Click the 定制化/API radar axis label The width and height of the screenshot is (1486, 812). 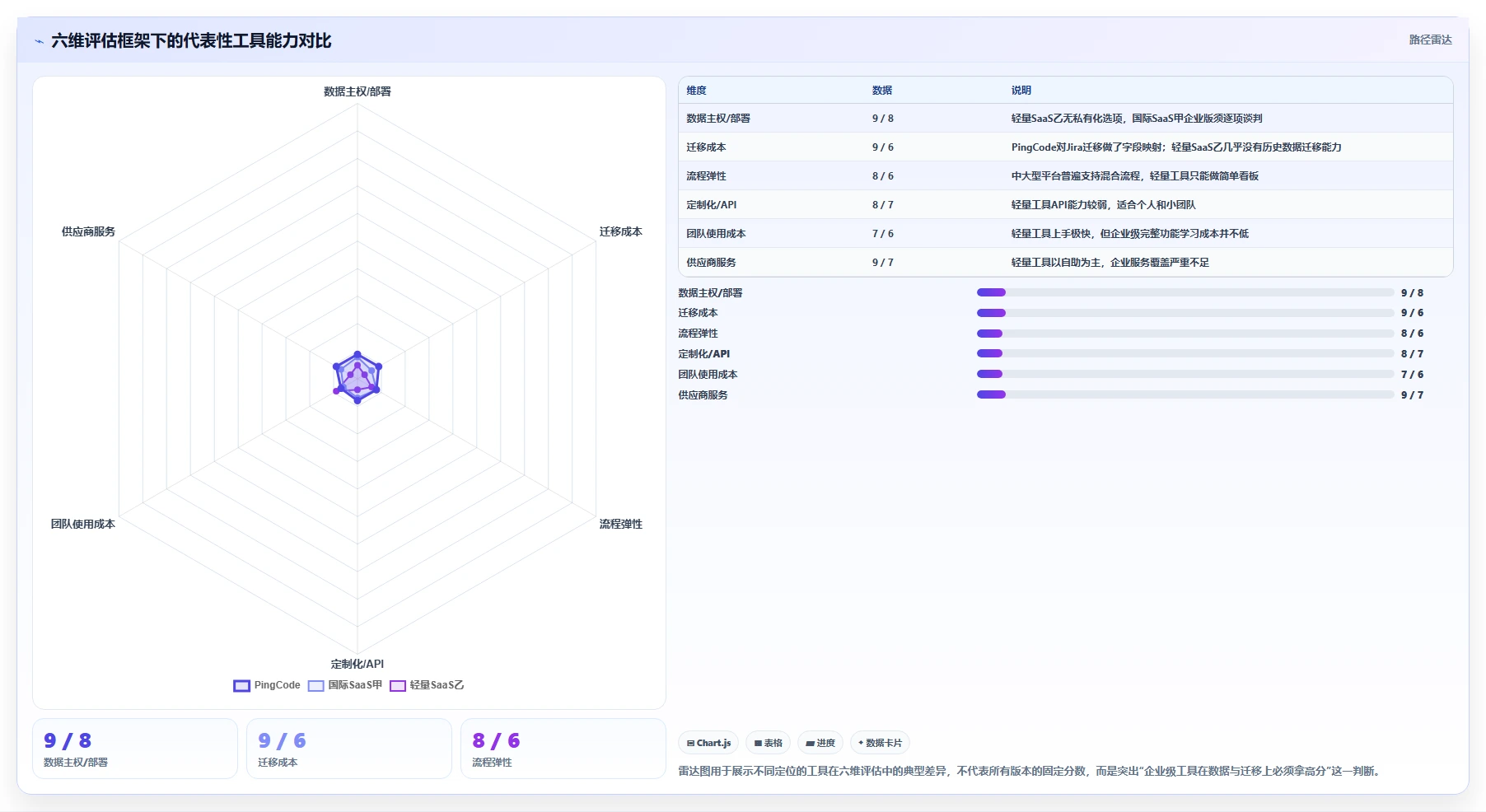point(357,664)
